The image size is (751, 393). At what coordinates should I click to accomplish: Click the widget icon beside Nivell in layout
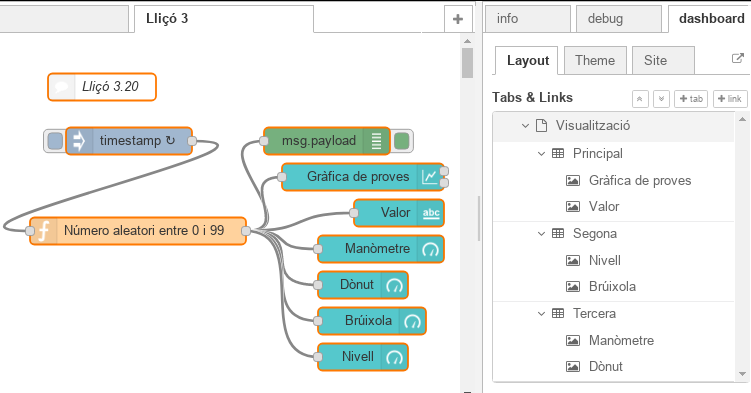pos(573,260)
